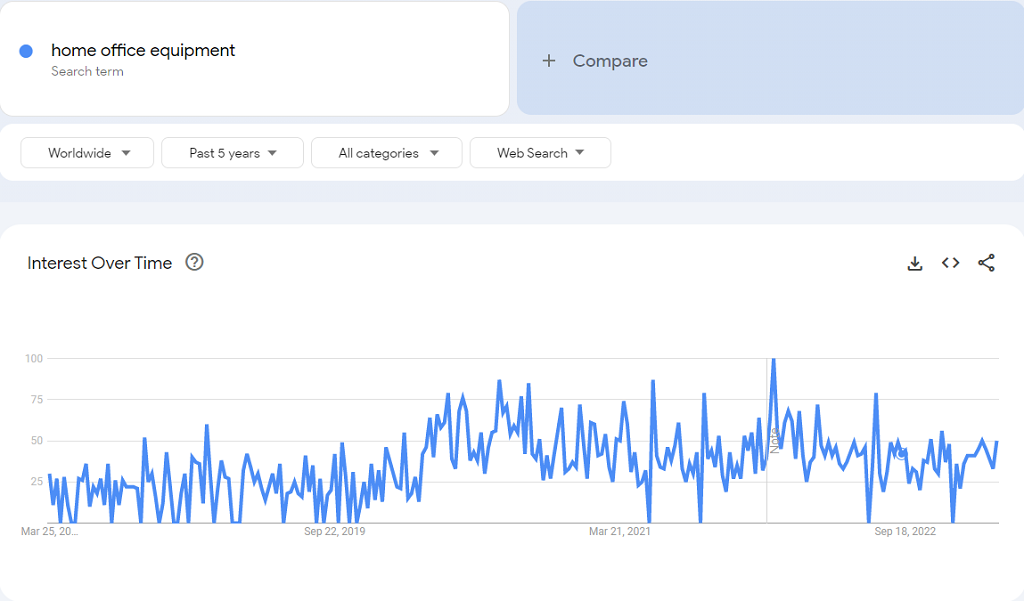Click the 100 value on the y-axis
Screen dimensions: 1024x601
point(34,358)
